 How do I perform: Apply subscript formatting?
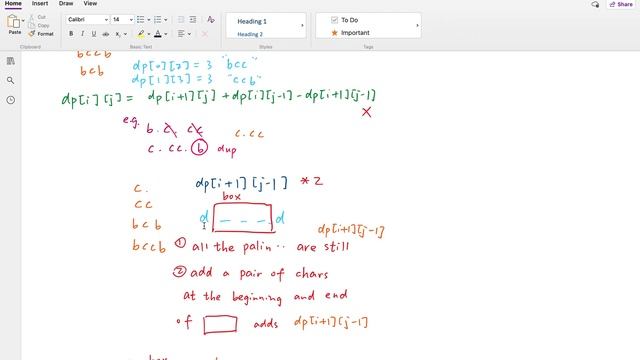tap(118, 34)
